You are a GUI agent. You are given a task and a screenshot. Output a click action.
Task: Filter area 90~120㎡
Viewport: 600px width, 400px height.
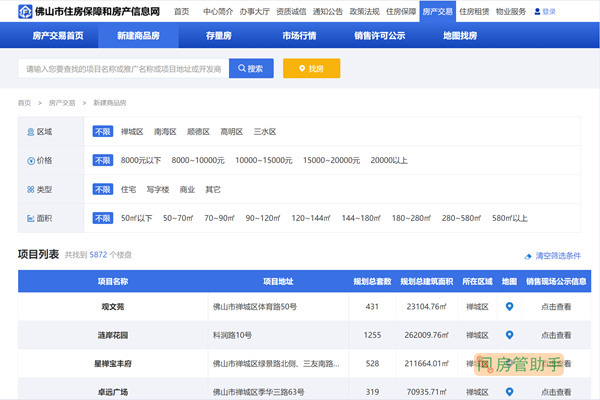(x=263, y=218)
